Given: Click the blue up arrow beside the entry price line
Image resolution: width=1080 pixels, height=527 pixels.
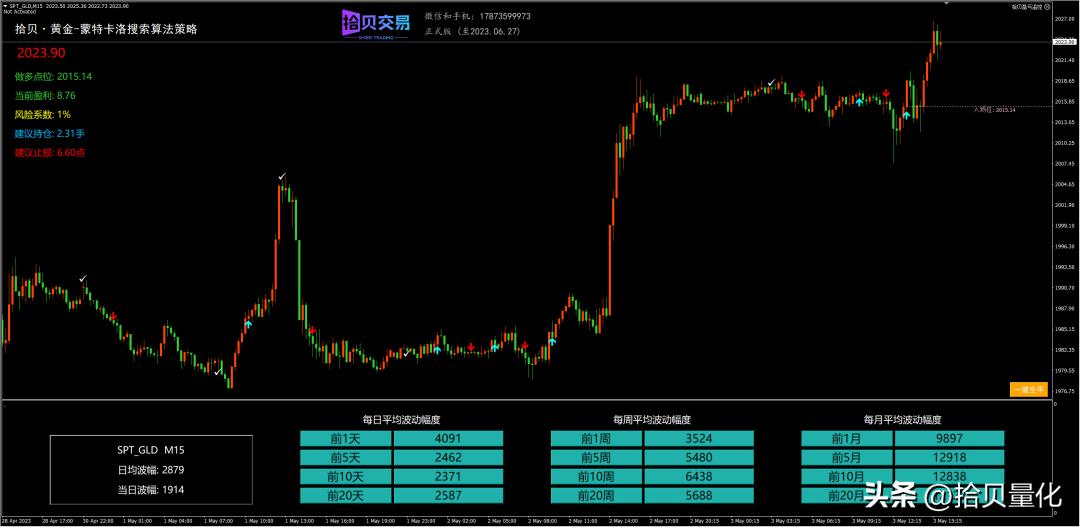Looking at the screenshot, I should click(906, 115).
